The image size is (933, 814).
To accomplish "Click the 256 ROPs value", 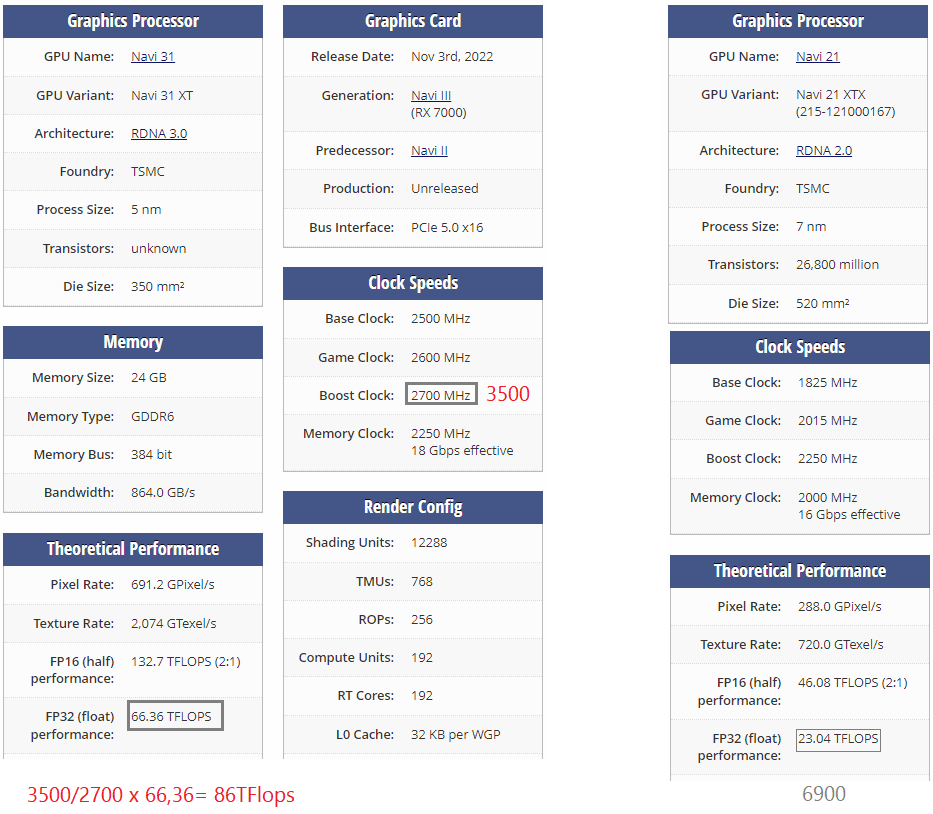I will (x=422, y=619).
